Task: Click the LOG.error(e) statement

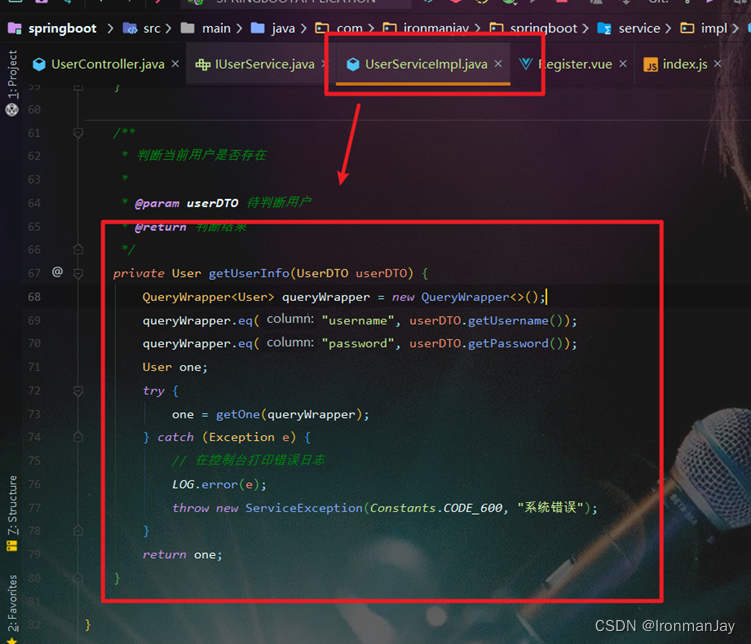Action: (219, 485)
